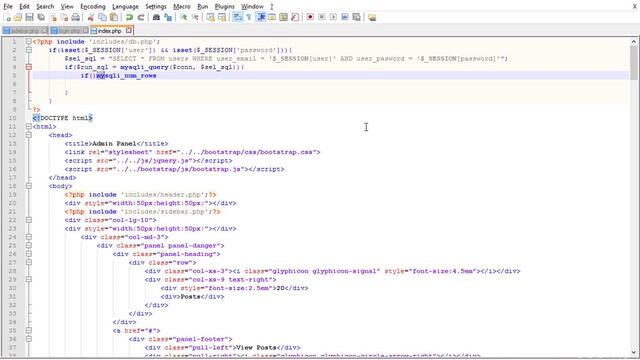
Task: Click the last toolbar icon on the right
Action: pyautogui.click(x=372, y=17)
